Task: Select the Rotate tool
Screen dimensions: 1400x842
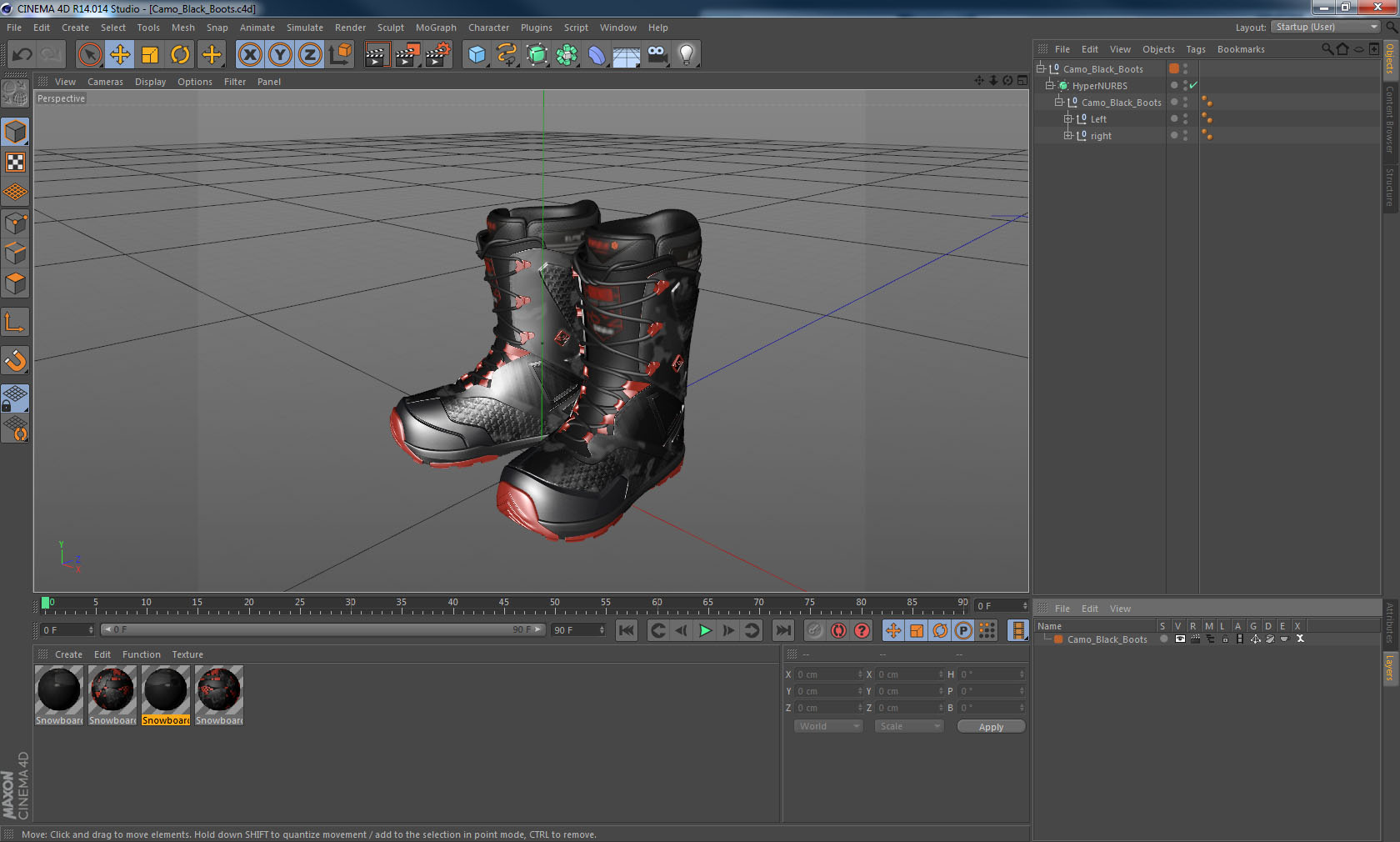Action: [x=180, y=55]
